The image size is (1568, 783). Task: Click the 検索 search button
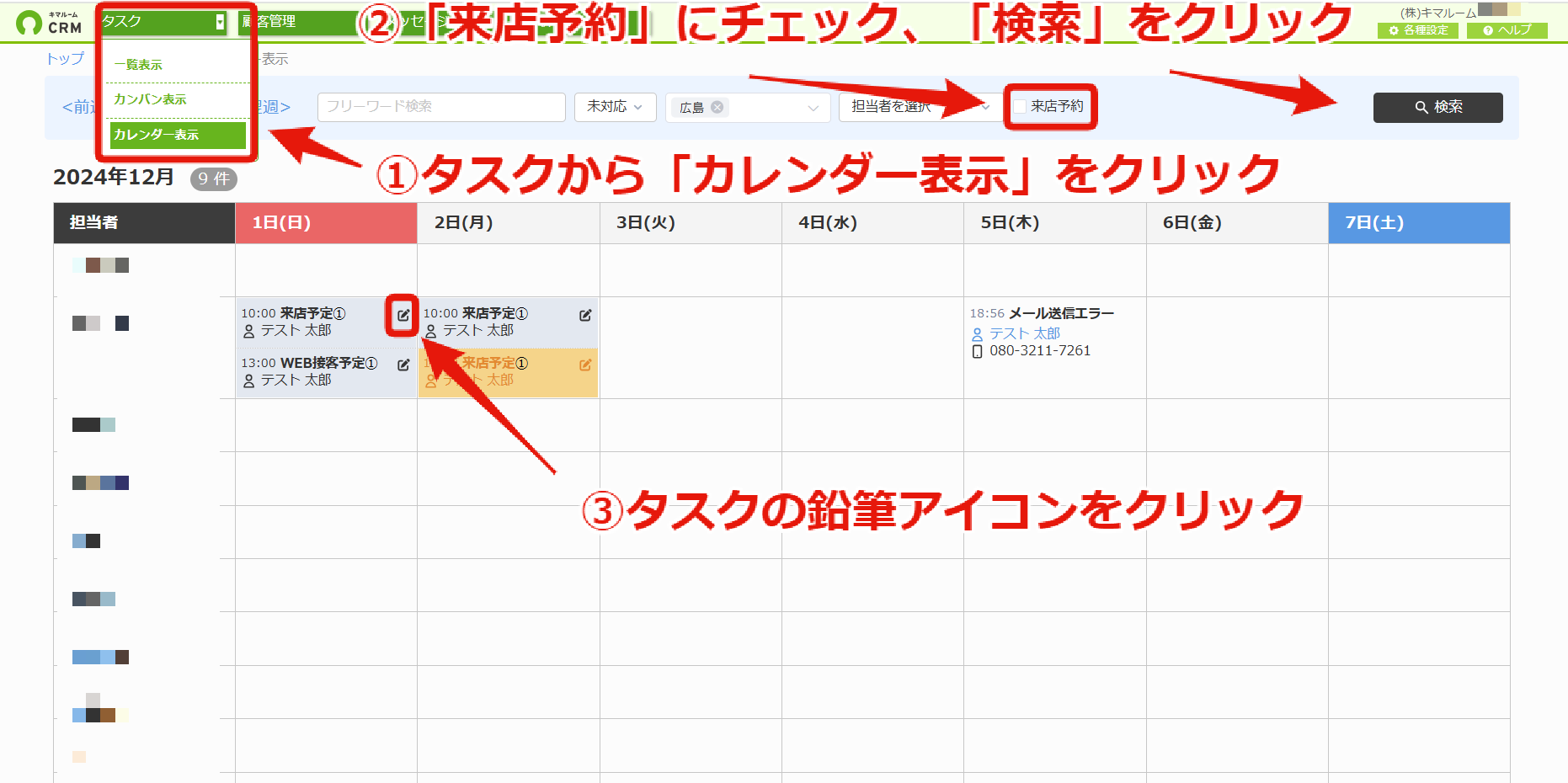point(1437,107)
